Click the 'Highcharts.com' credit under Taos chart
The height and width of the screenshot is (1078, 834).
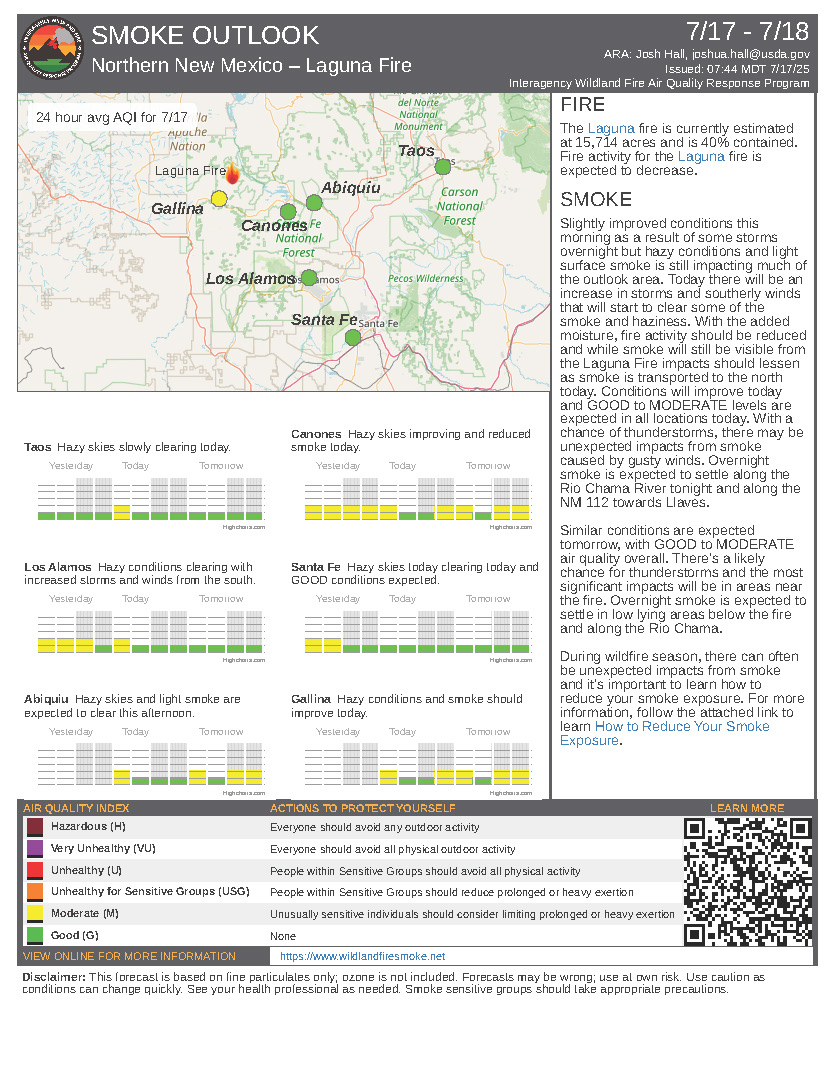[244, 527]
